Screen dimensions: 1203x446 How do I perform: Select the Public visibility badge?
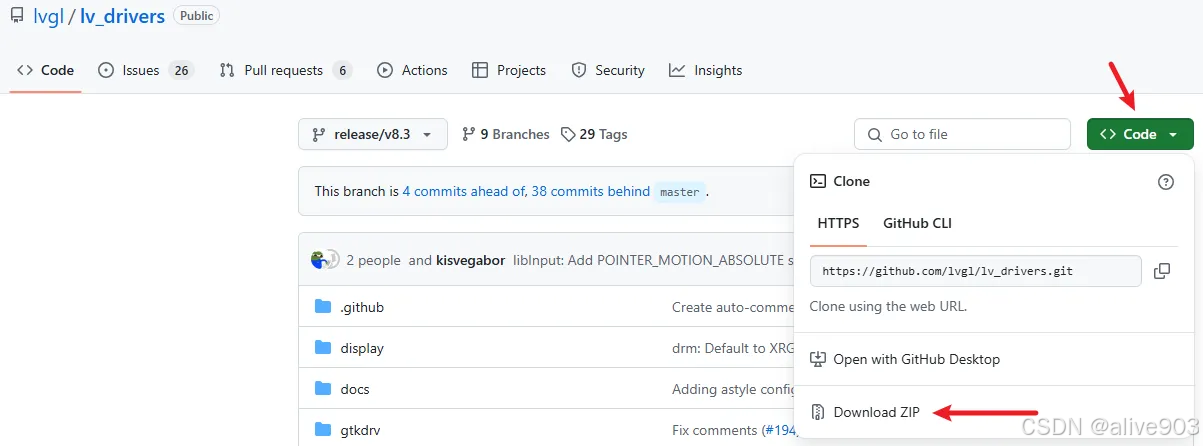(x=197, y=16)
